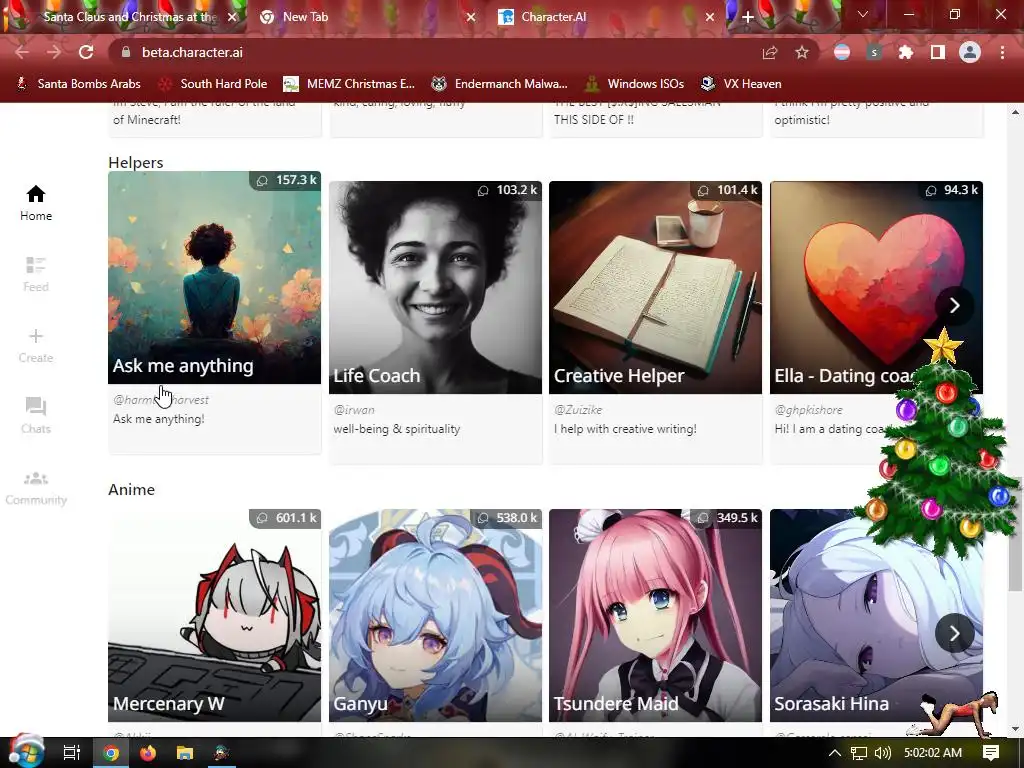Click the Chrome taskbar icon

111,753
